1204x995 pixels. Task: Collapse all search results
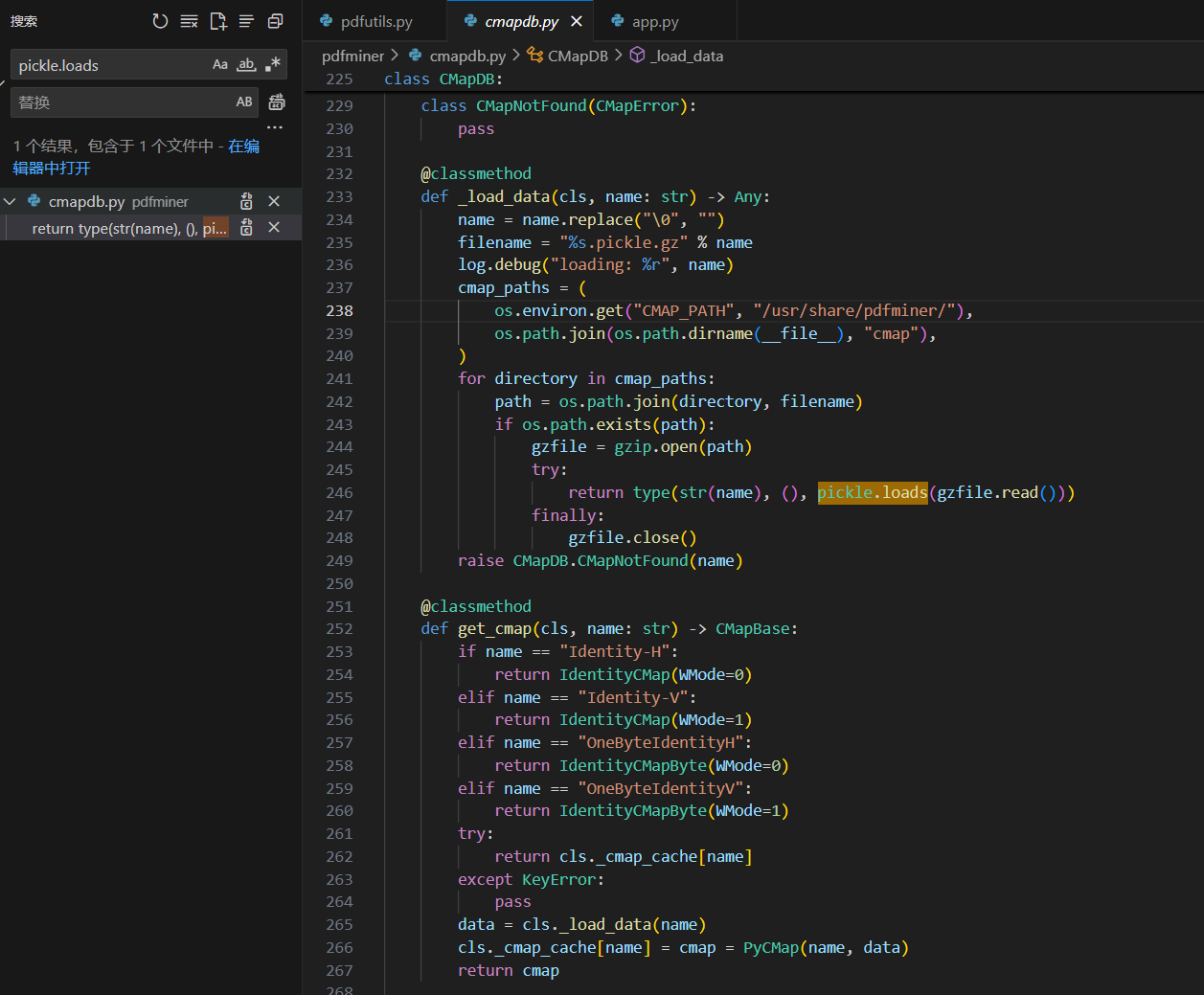276,21
